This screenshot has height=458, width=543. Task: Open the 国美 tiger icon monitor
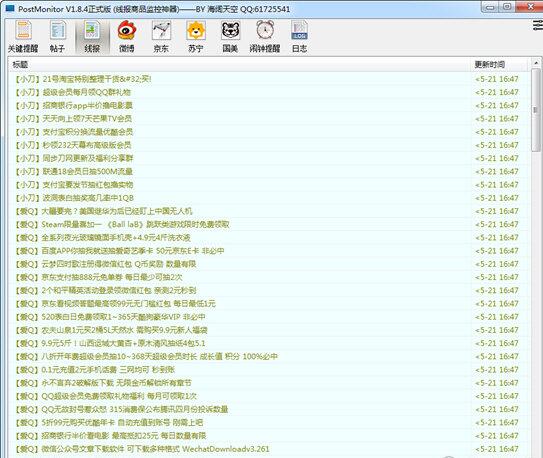point(231,36)
